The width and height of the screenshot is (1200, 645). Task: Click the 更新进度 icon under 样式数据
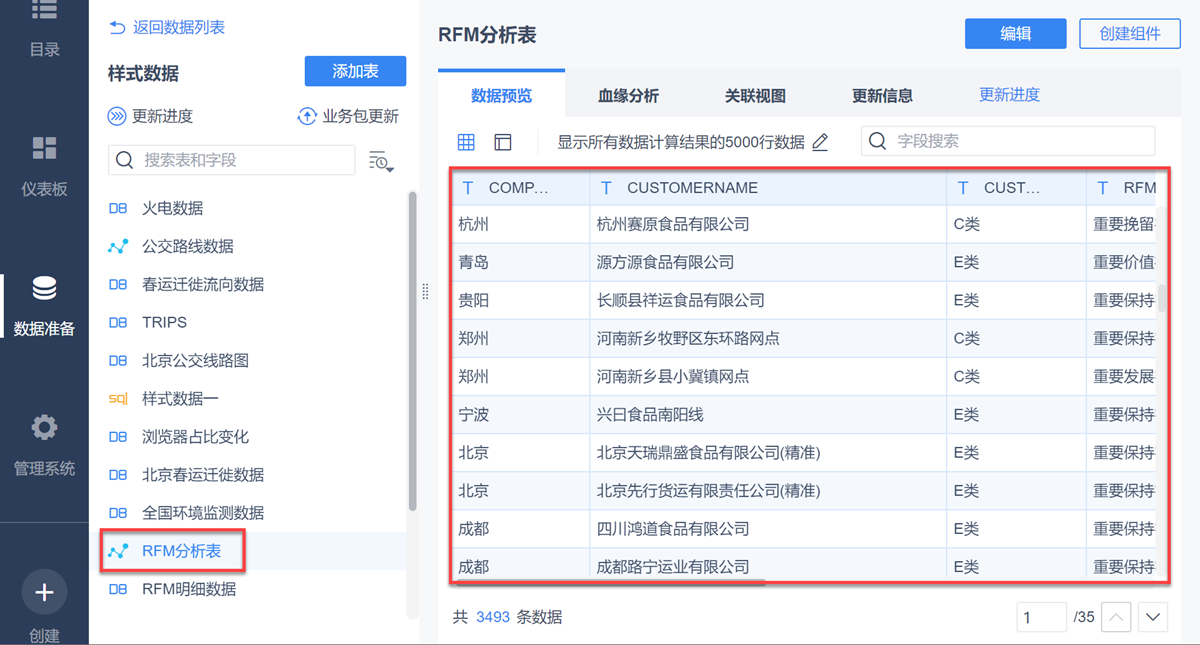click(118, 117)
